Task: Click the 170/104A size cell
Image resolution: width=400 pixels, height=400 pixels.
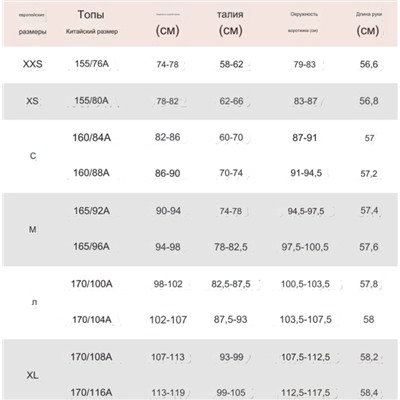Action: point(92,320)
